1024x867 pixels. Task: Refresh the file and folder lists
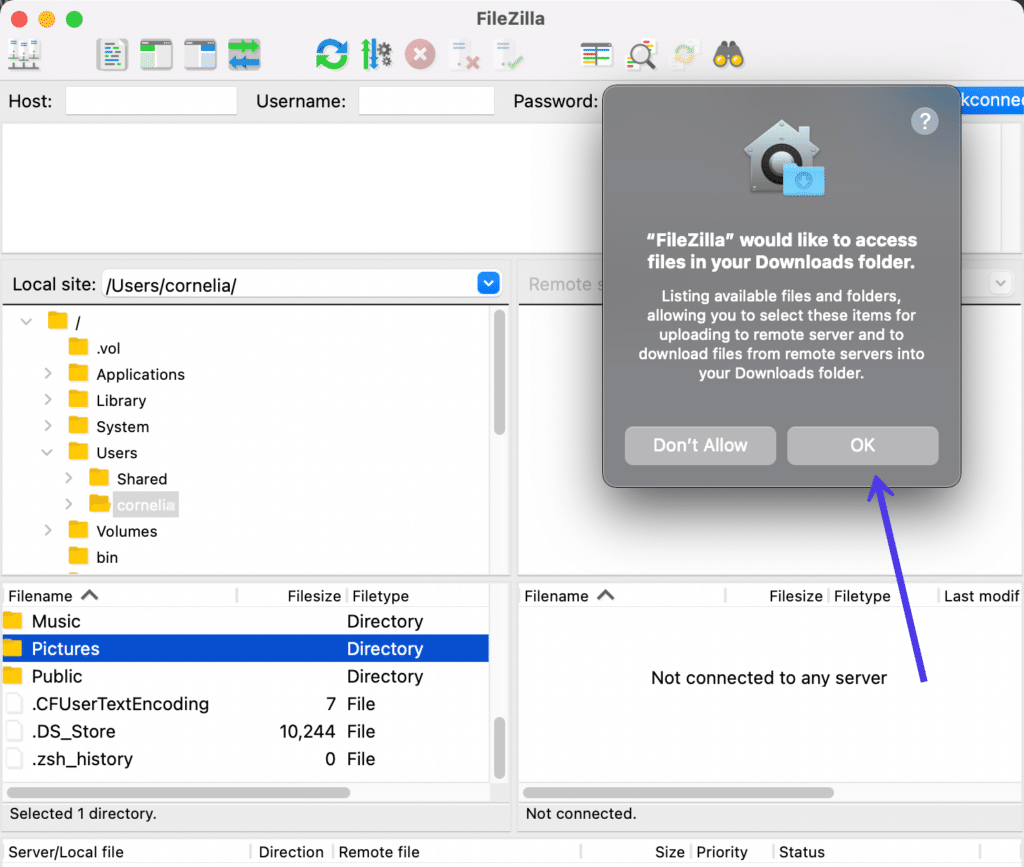[x=330, y=54]
